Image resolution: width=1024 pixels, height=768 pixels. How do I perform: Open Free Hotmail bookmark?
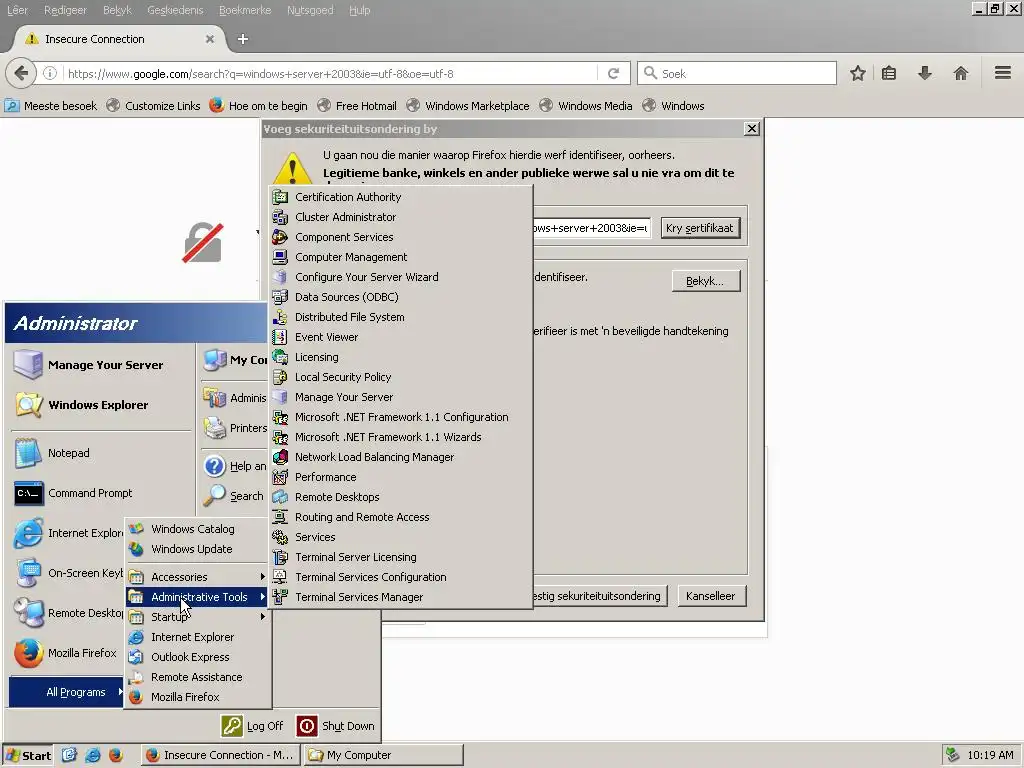click(x=357, y=106)
